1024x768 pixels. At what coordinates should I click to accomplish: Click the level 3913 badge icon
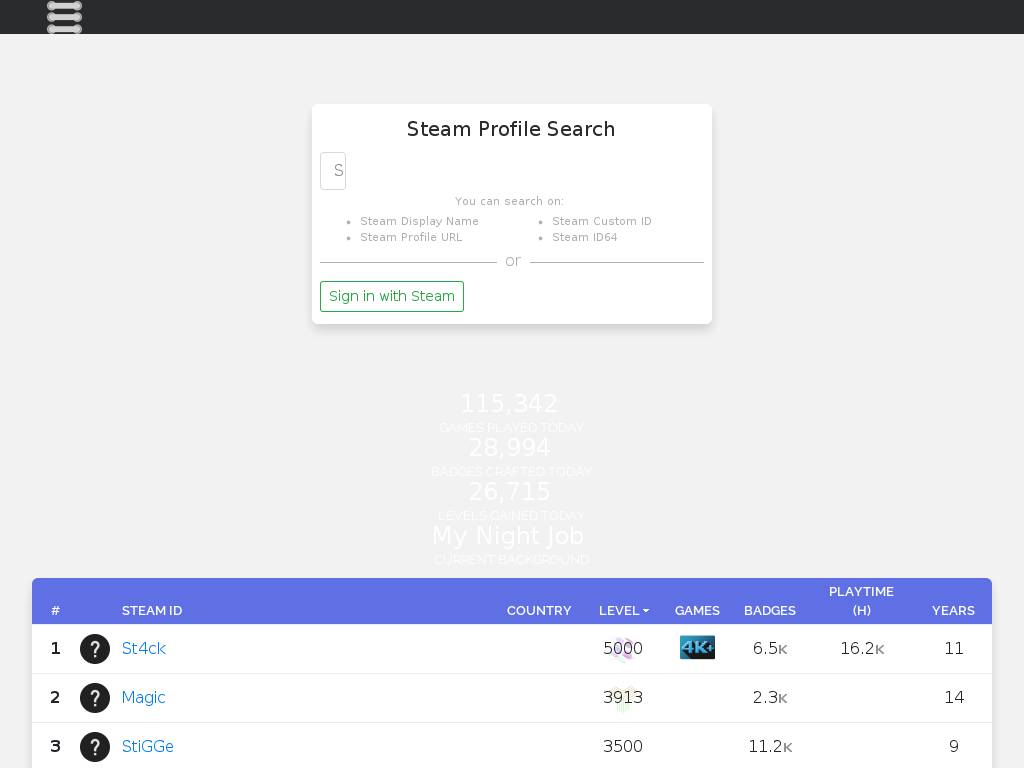[623, 698]
